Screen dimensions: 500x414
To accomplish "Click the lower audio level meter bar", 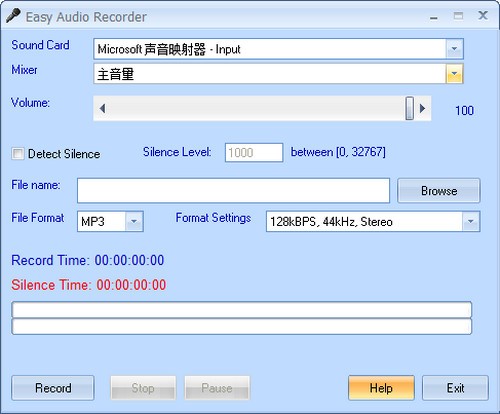I will [x=242, y=327].
